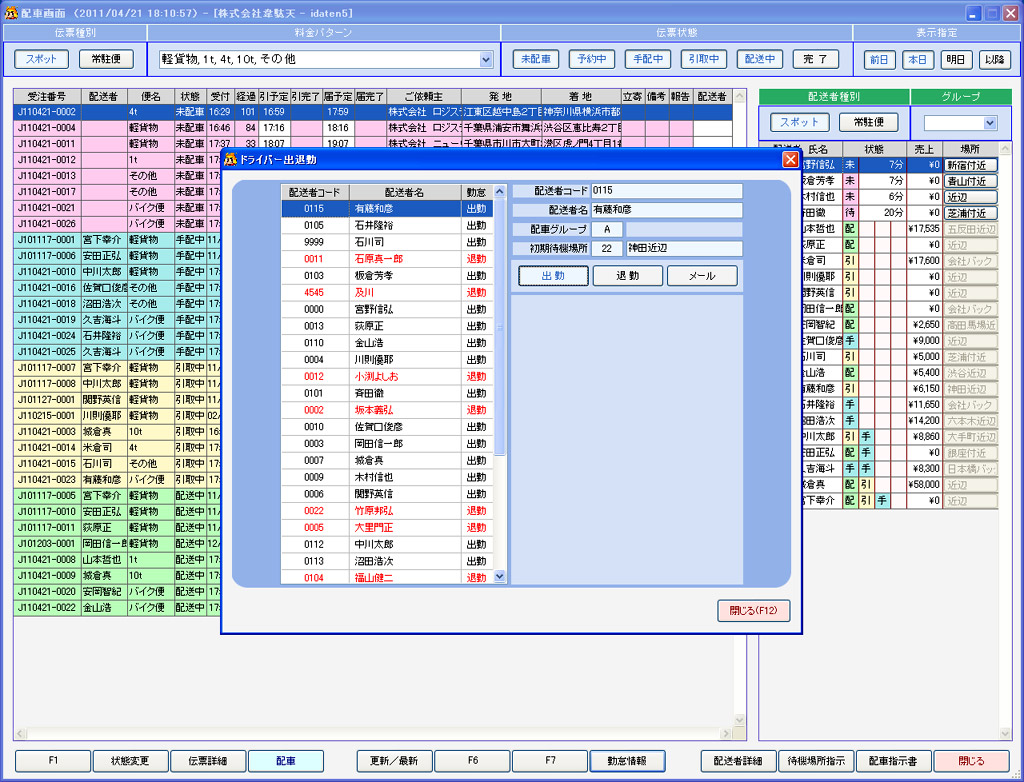This screenshot has width=1024, height=782.
Task: Select driver 石井隆裕 in dialog list
Action: coord(387,225)
